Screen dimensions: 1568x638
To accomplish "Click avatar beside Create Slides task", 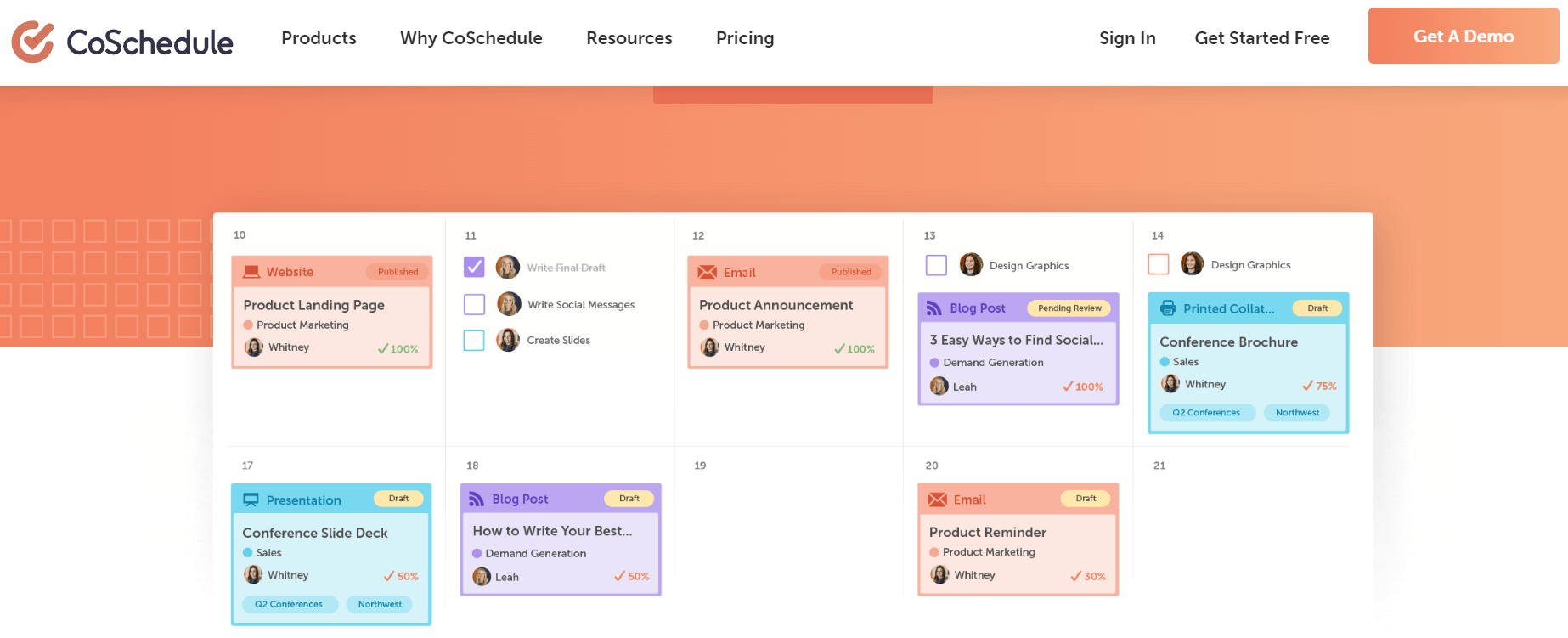I will coord(508,340).
